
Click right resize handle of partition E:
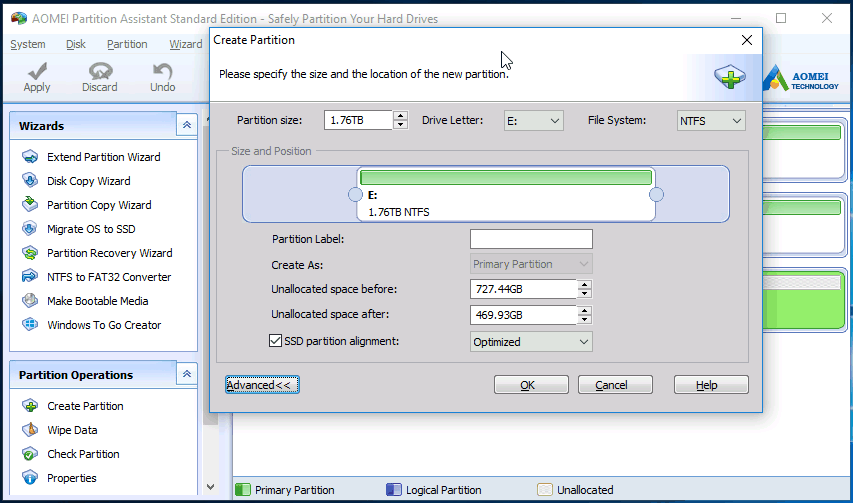657,195
